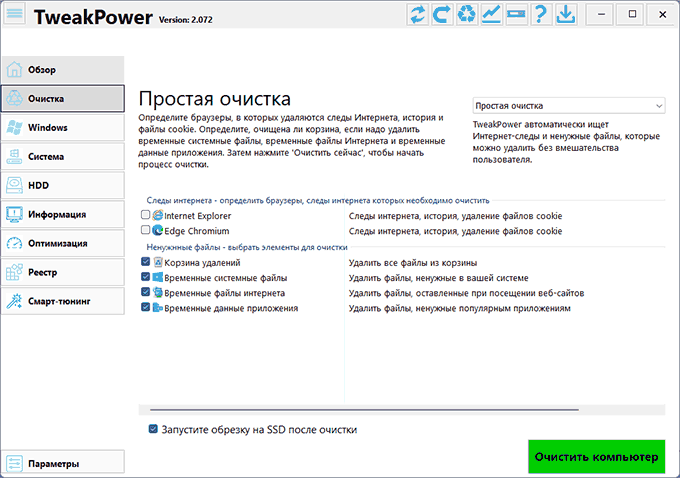
Task: Open the Windows section
Action: point(63,128)
